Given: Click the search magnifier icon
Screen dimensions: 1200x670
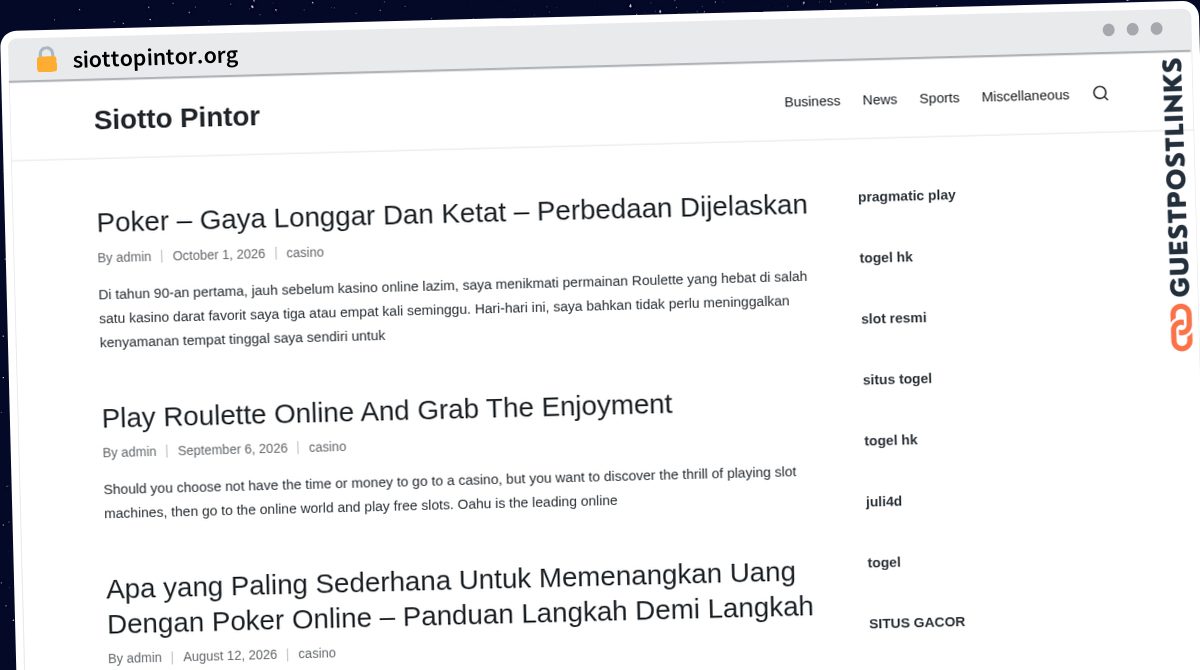Looking at the screenshot, I should [1100, 93].
